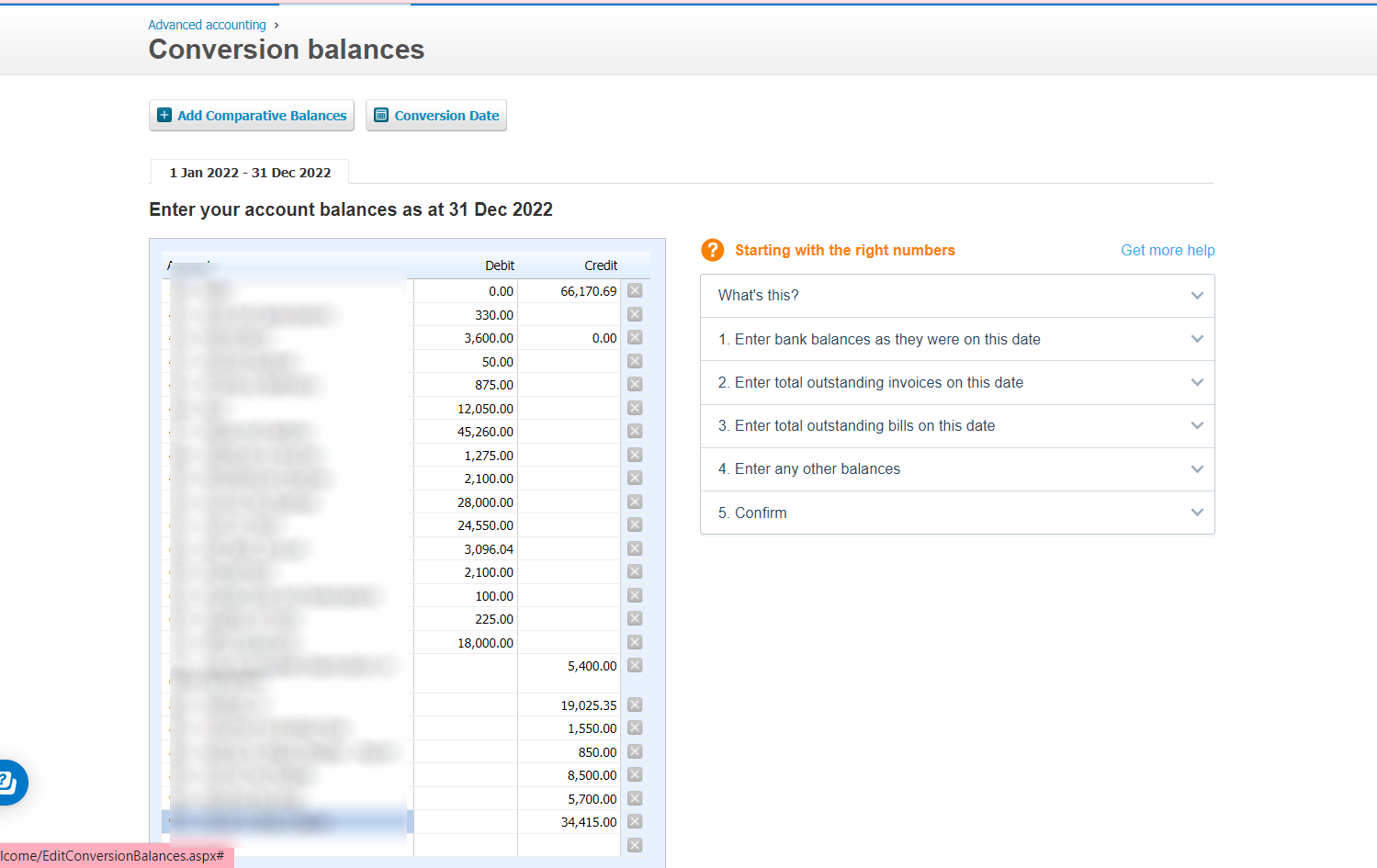Click the Debit column header

(500, 265)
